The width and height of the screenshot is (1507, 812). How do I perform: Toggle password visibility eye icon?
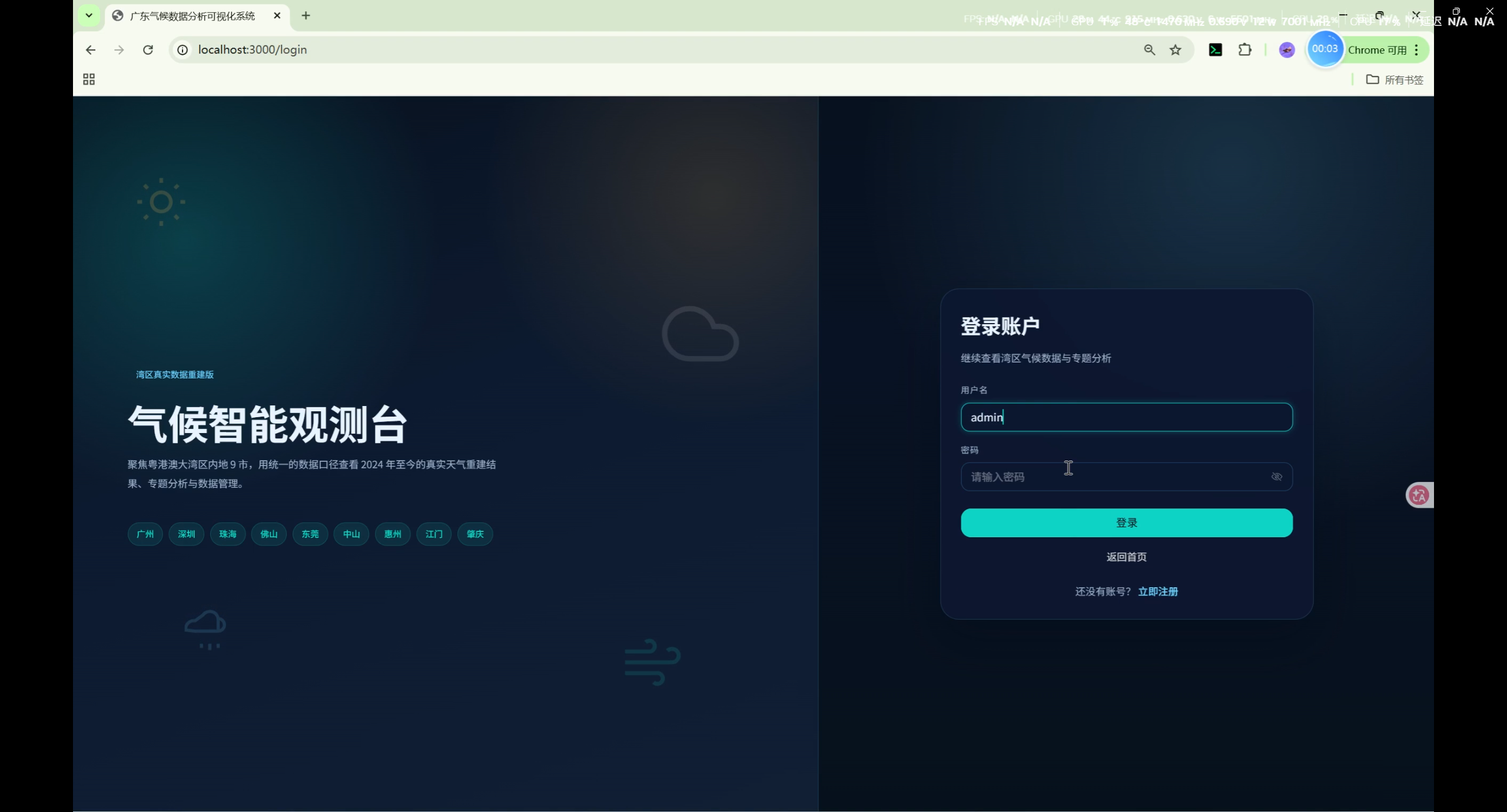[1276, 477]
